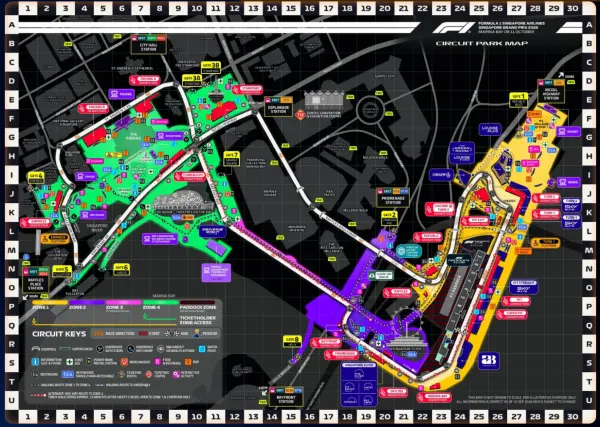This screenshot has width=600, height=427.
Task: Open the Esplanade Station label
Action: point(279,106)
